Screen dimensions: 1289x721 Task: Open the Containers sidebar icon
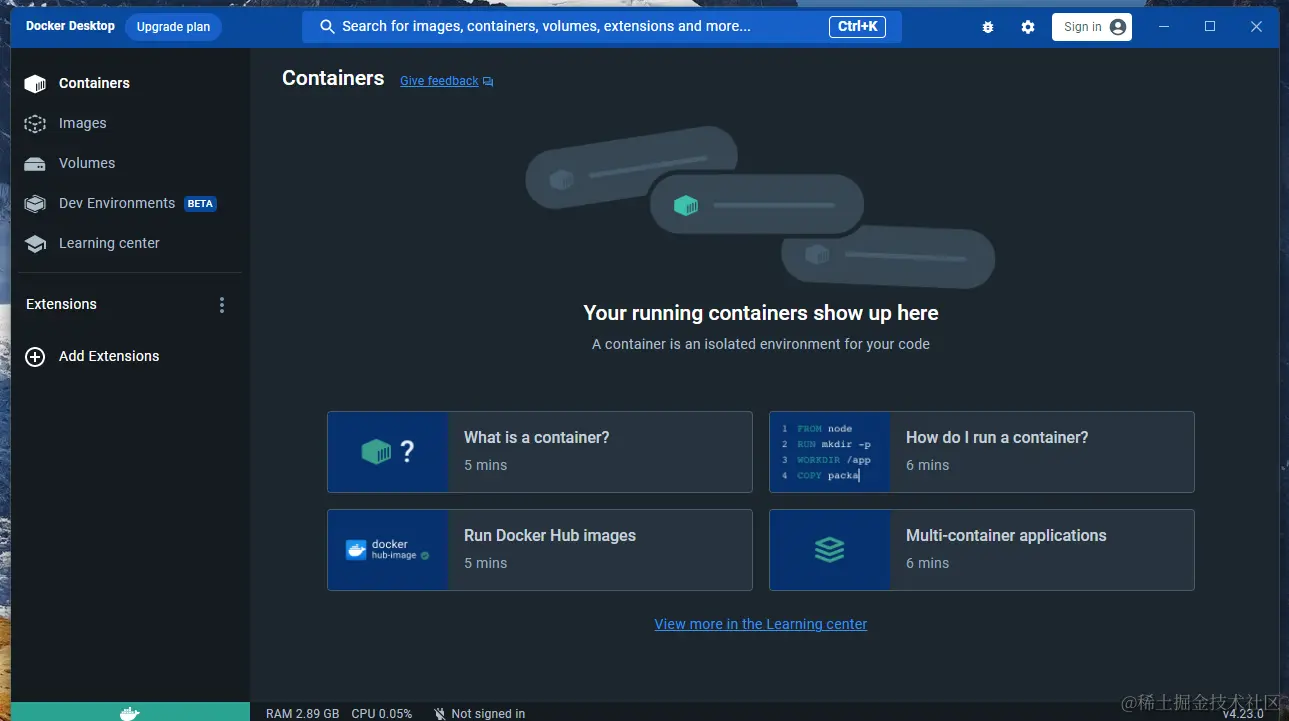pos(35,84)
